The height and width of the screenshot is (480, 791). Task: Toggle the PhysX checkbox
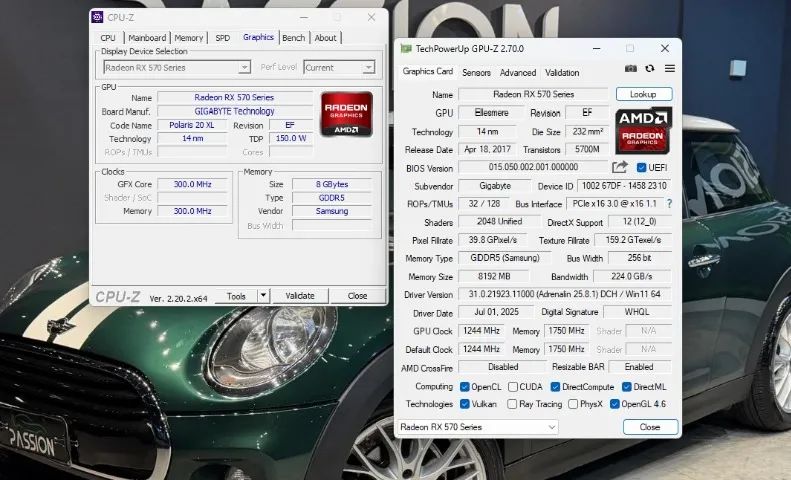573,404
